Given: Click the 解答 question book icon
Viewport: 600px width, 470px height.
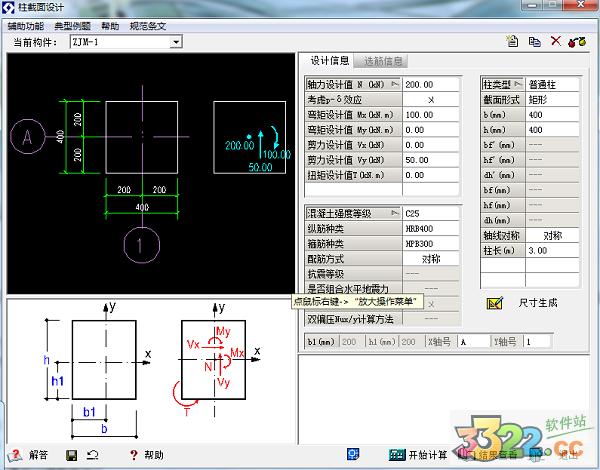Looking at the screenshot, I should [x=15, y=455].
